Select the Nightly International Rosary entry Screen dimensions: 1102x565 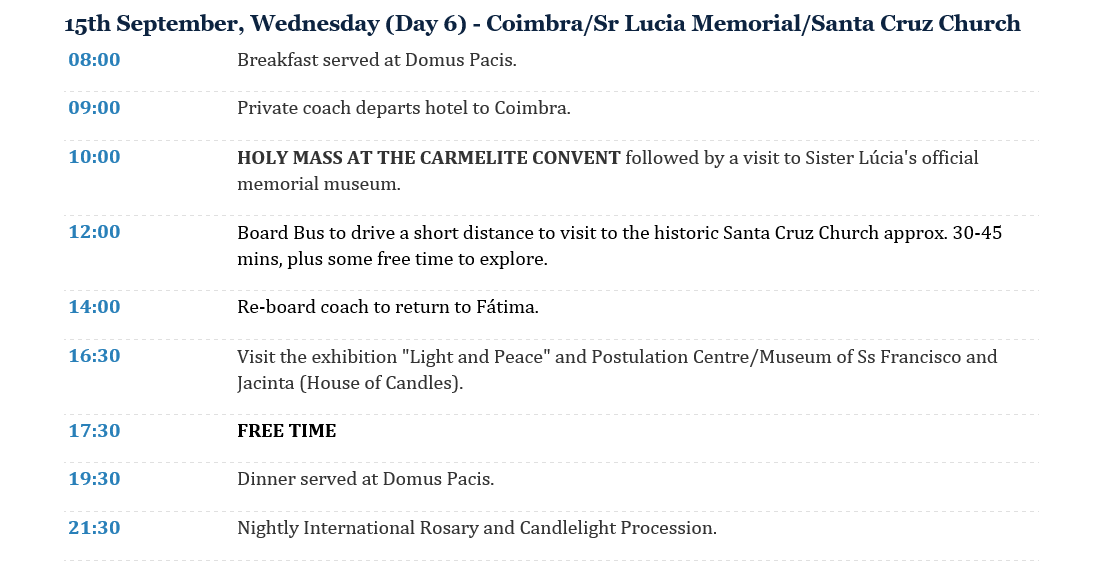[477, 528]
